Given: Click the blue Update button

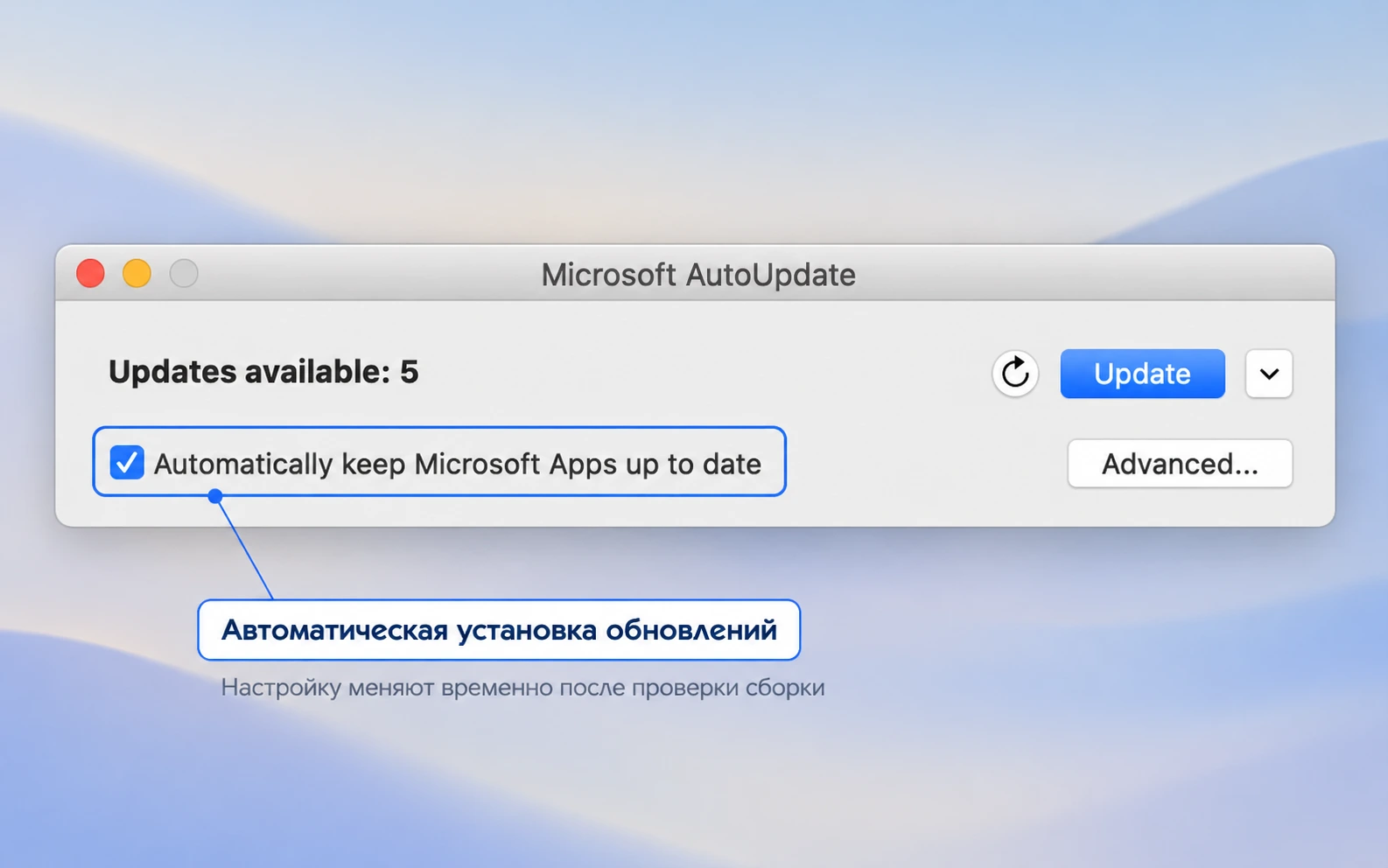Looking at the screenshot, I should pyautogui.click(x=1142, y=374).
